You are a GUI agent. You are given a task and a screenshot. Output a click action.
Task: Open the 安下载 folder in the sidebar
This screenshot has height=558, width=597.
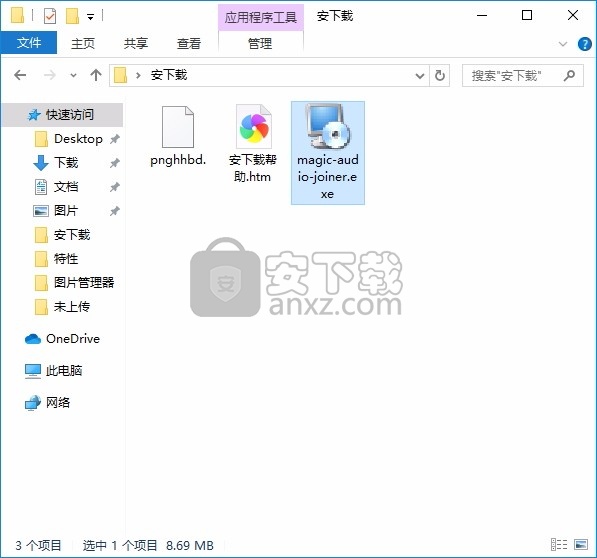[x=71, y=235]
